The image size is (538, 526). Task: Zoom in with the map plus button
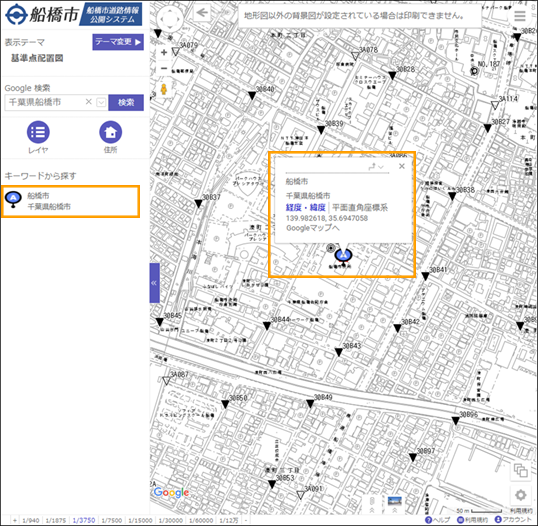164,52
